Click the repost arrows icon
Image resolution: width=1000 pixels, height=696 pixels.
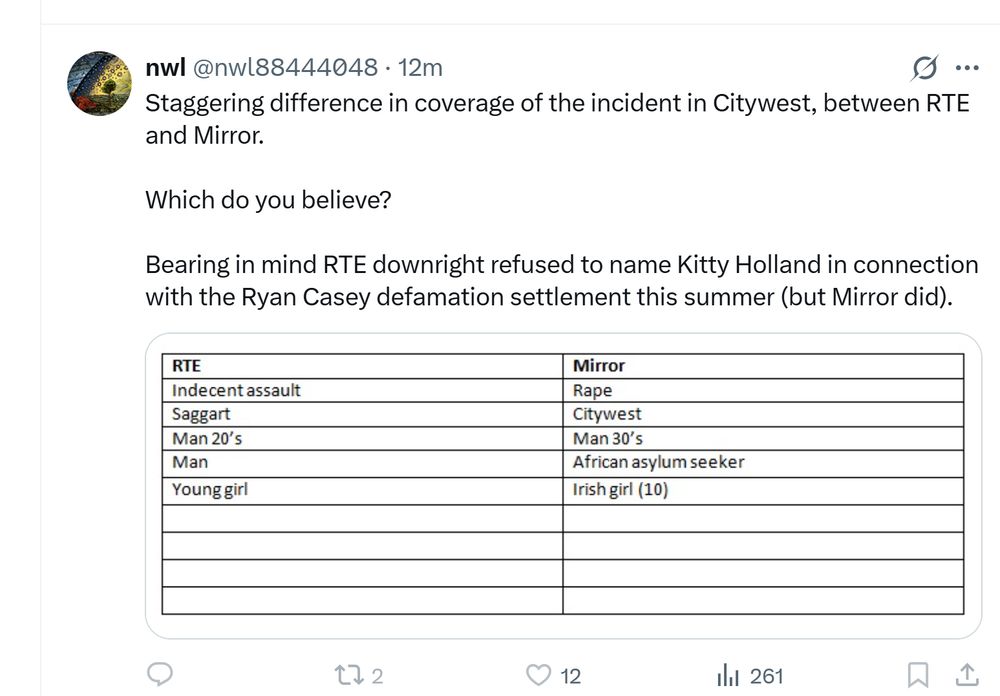tap(350, 676)
